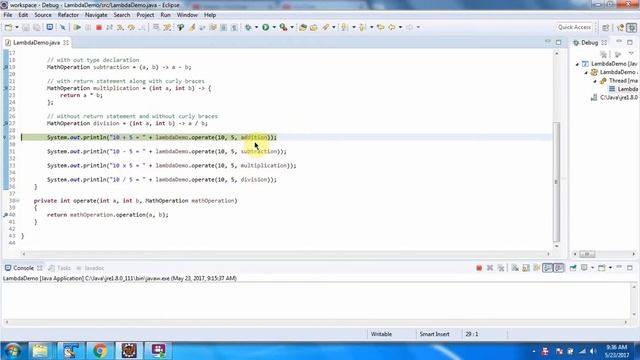Open the Open Console dropdown arrow
640x360 pixels.
(x=610, y=268)
